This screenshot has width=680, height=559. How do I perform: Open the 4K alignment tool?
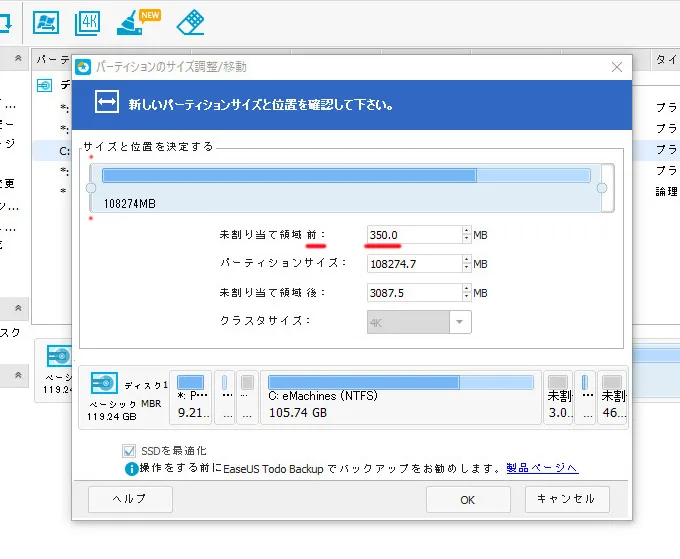(85, 21)
